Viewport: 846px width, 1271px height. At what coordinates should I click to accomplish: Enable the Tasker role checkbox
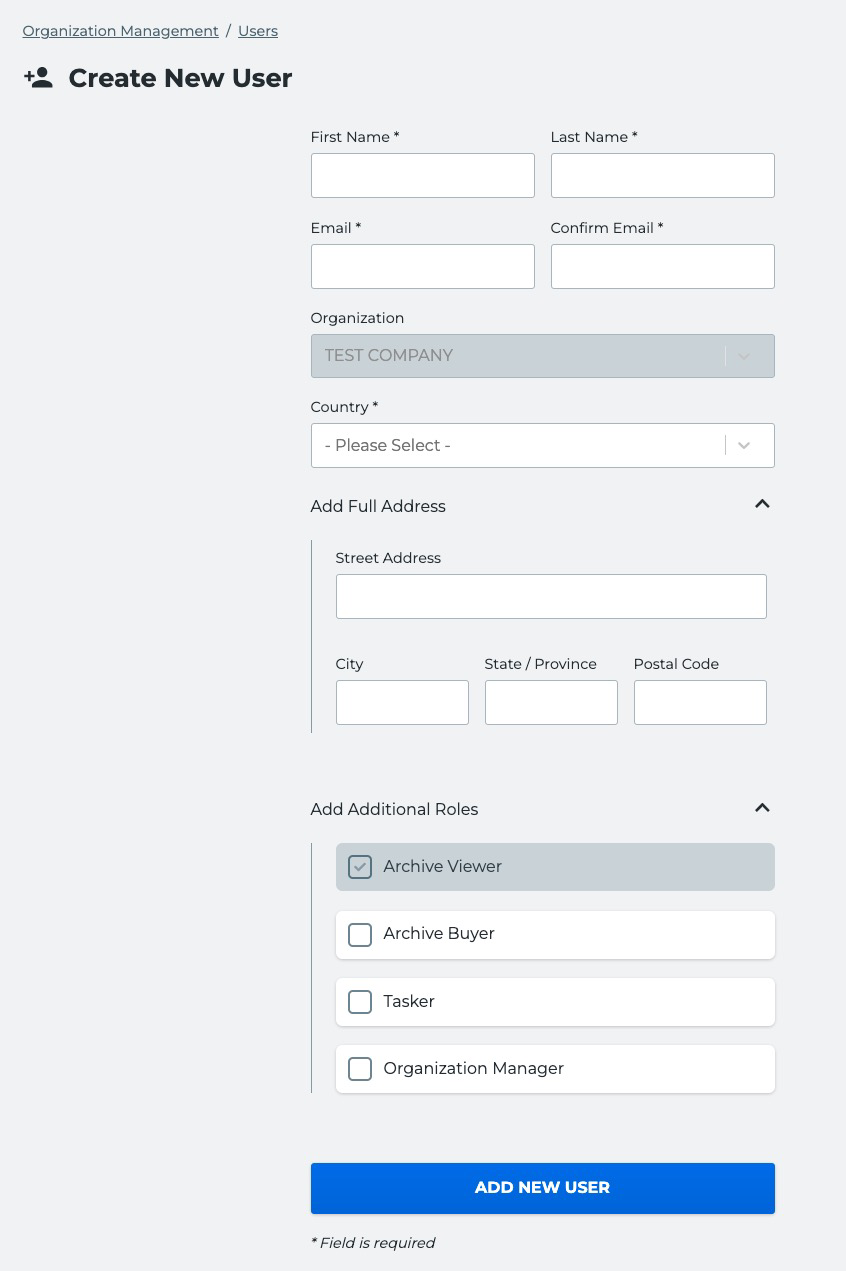360,1002
